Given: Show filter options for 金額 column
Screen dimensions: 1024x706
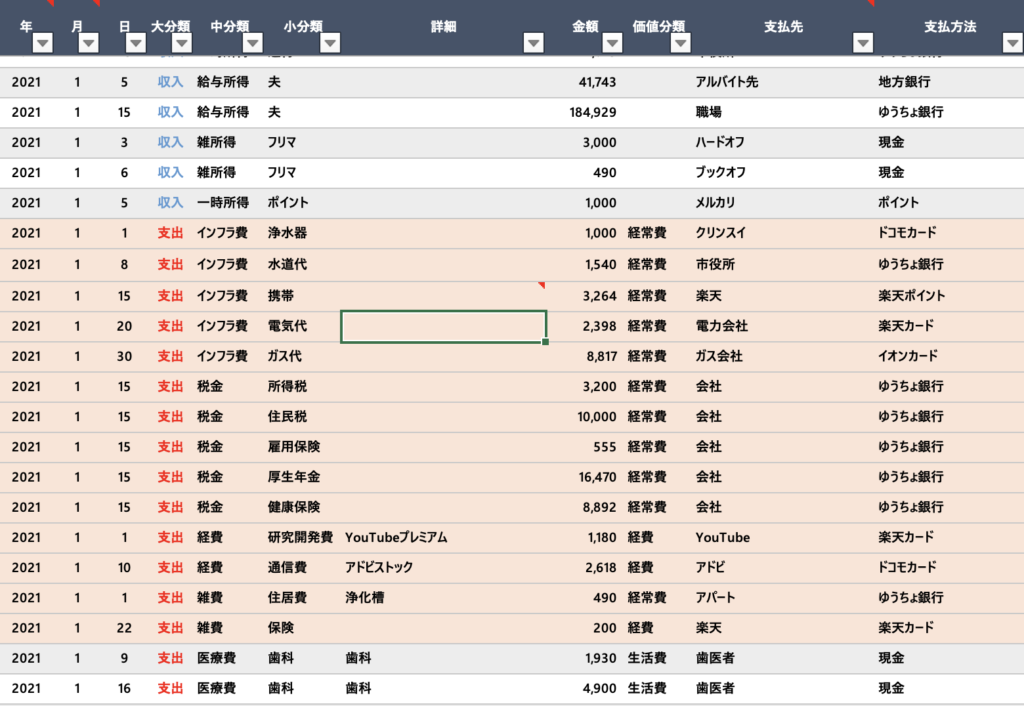Looking at the screenshot, I should pyautogui.click(x=609, y=43).
